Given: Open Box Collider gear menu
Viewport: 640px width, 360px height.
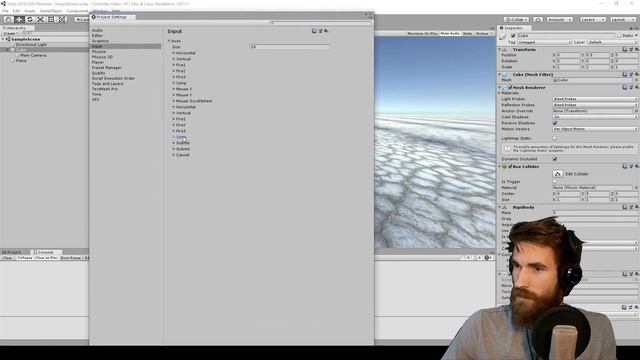Looking at the screenshot, I should [x=636, y=166].
